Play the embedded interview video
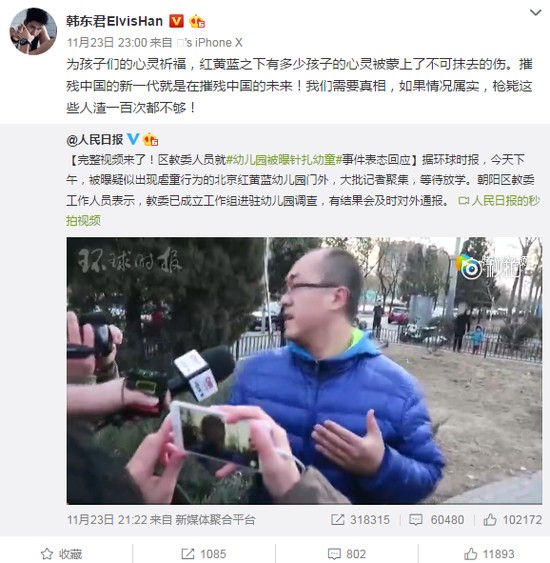This screenshot has height=563, width=550. click(304, 371)
